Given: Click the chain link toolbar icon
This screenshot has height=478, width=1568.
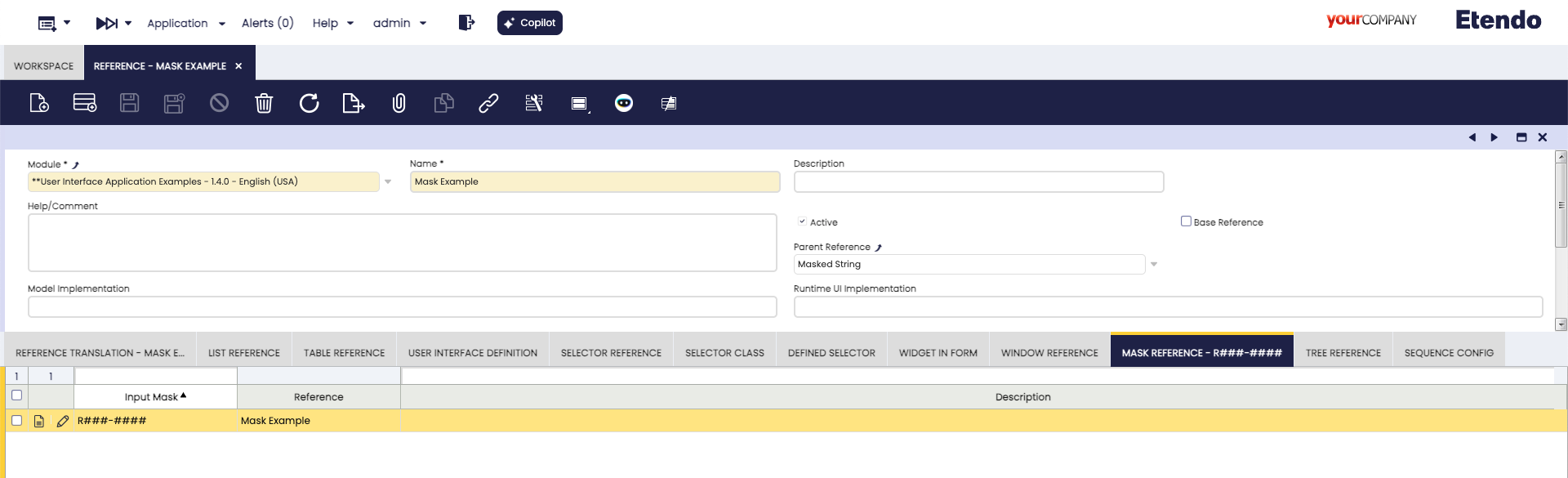Looking at the screenshot, I should click(488, 103).
